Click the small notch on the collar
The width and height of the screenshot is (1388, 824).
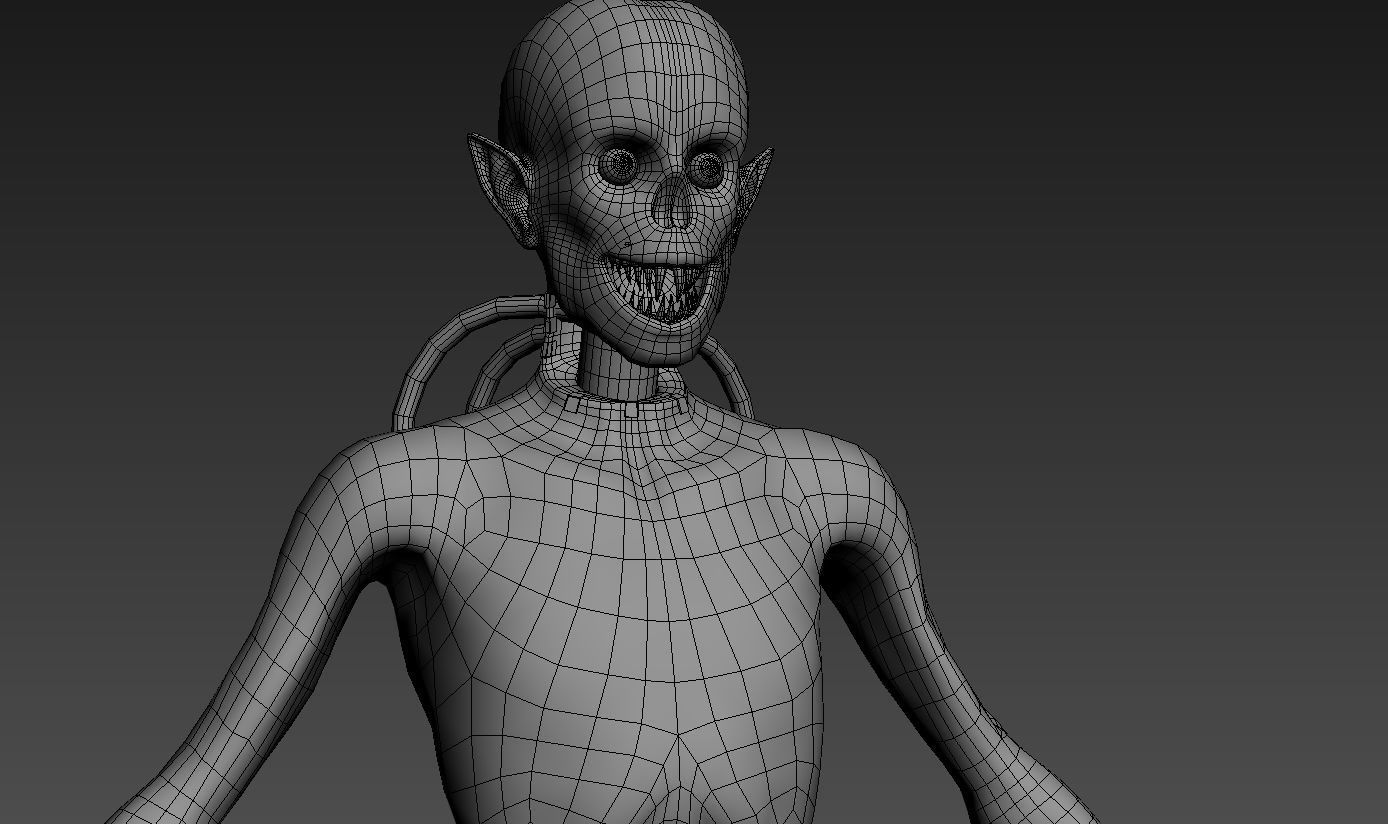[630, 407]
